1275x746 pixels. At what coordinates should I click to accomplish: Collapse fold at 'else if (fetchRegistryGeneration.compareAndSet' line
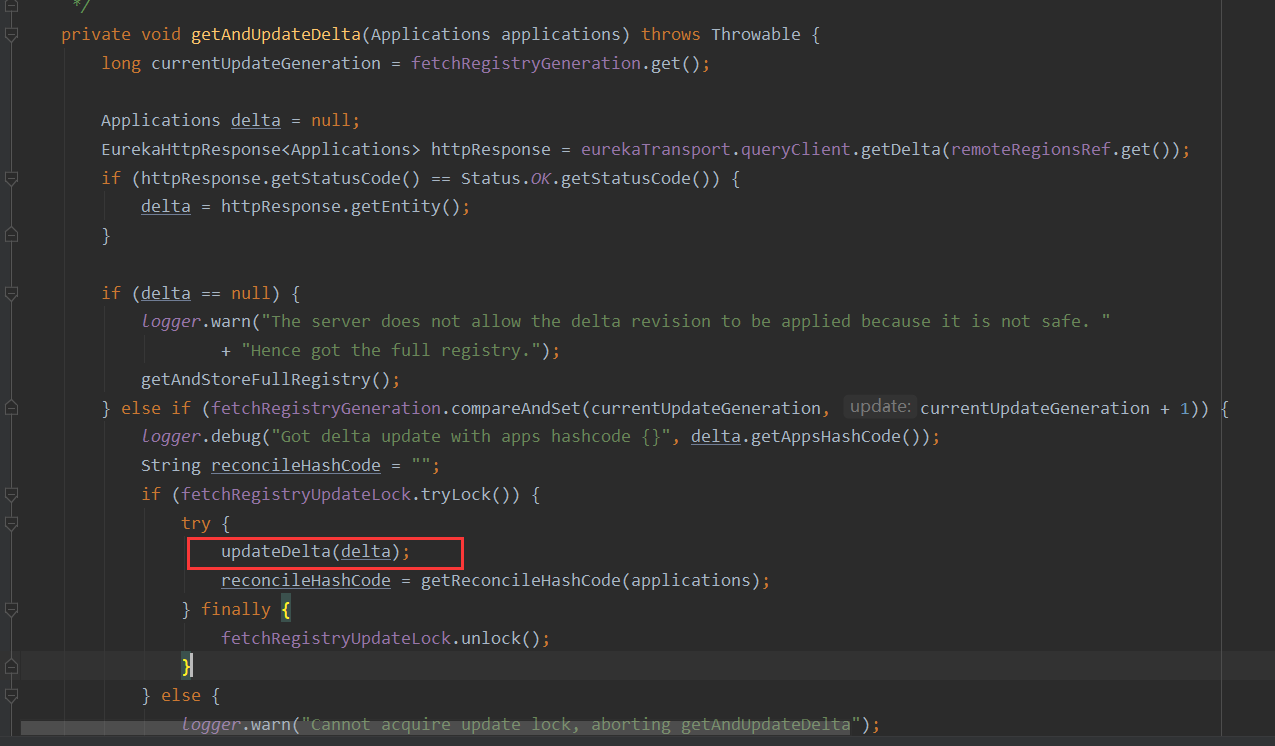tap(10, 409)
